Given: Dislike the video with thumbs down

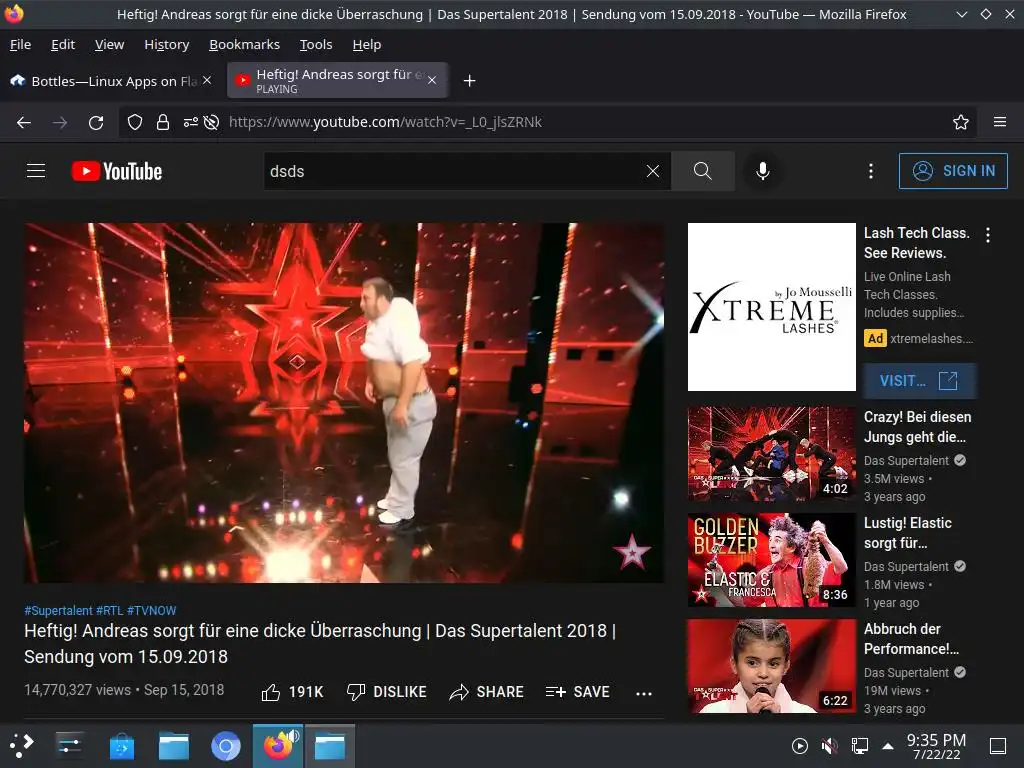Looking at the screenshot, I should pos(386,692).
